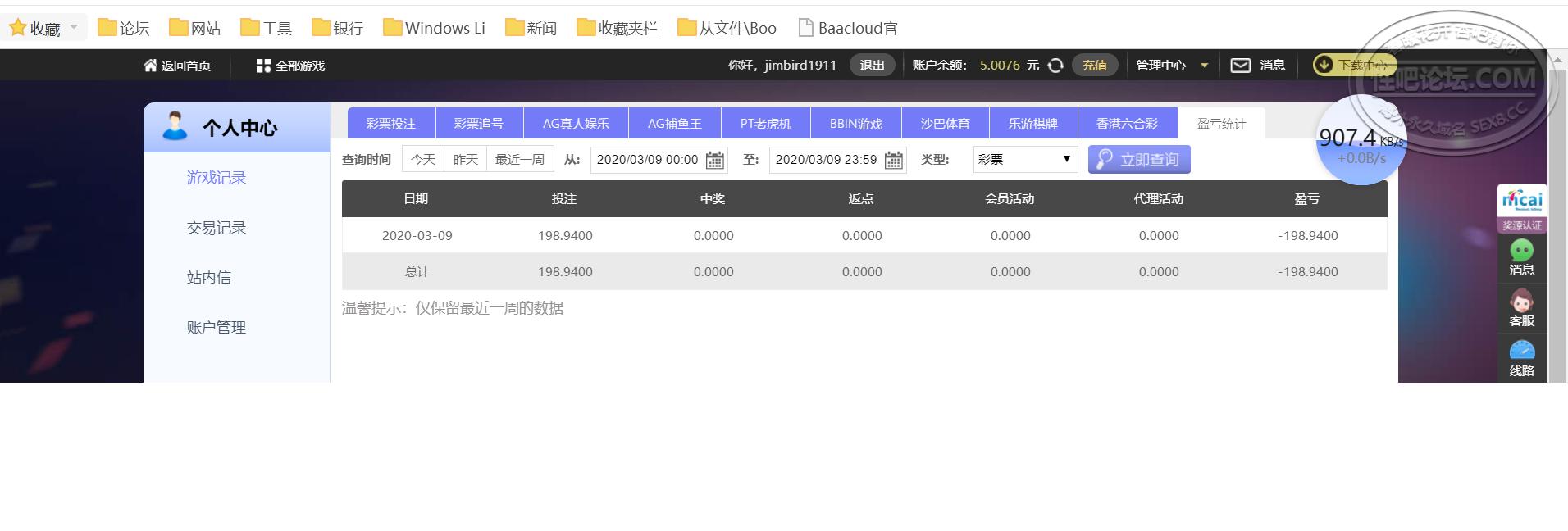Image resolution: width=1568 pixels, height=531 pixels.
Task: Open the 银行 bookmark folder
Action: click(x=337, y=29)
